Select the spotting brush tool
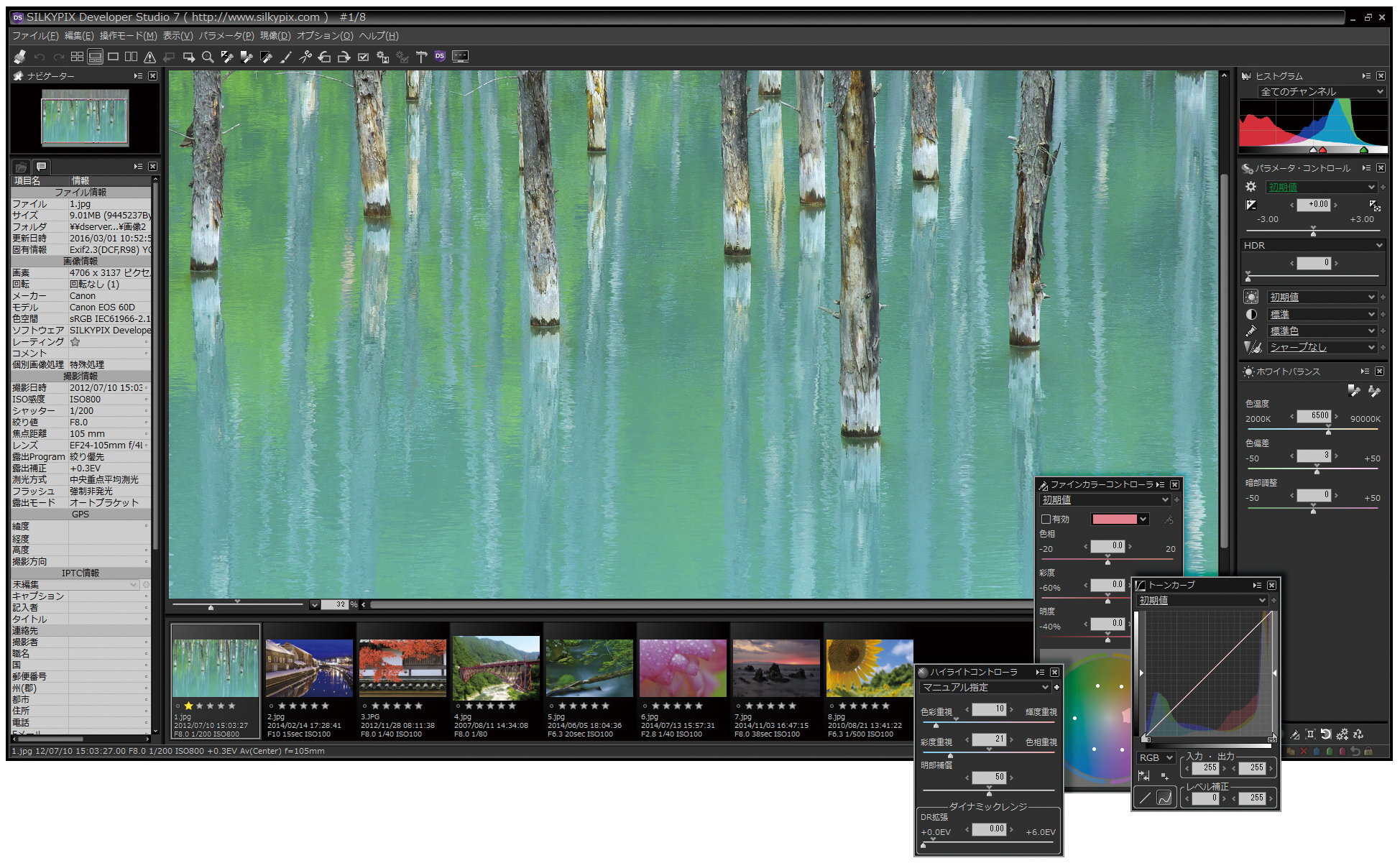This screenshot has width=1400, height=863. tap(285, 57)
